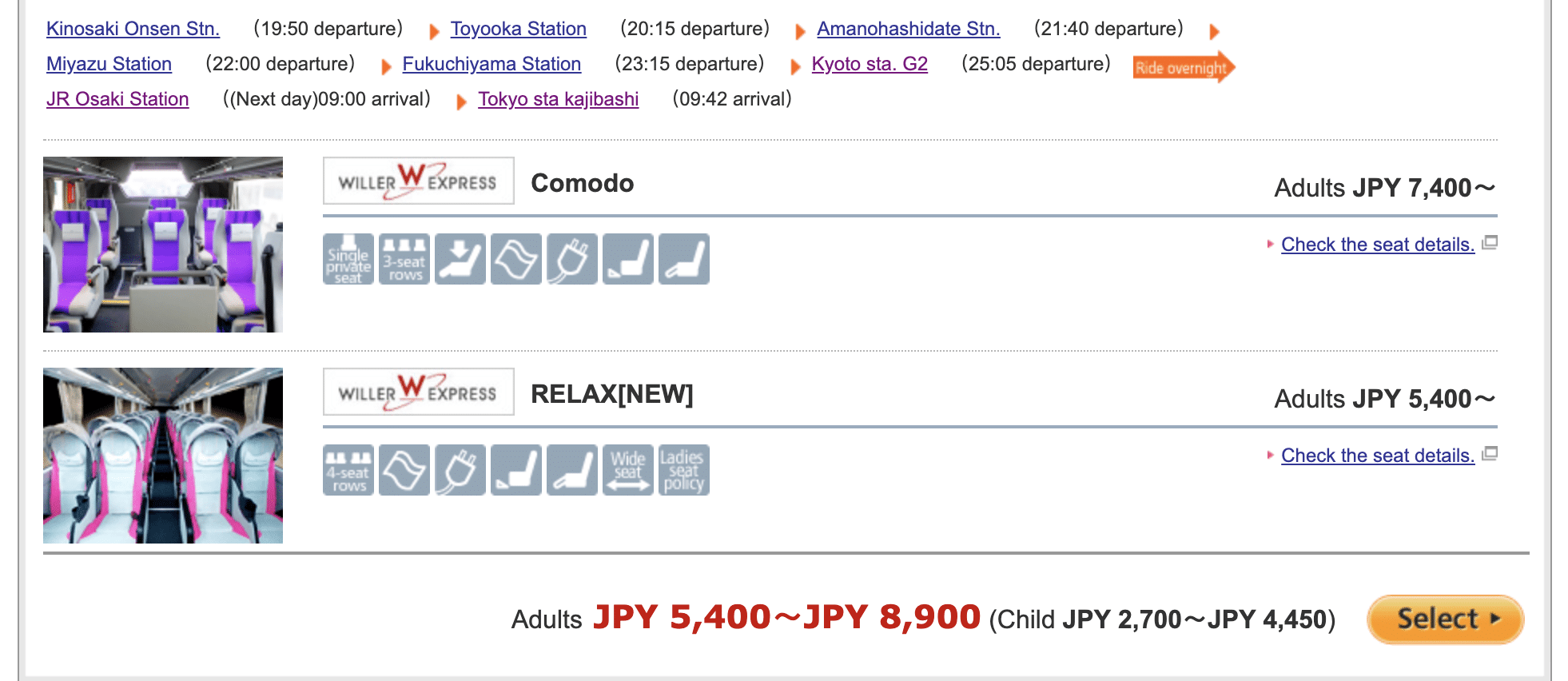This screenshot has height=681, width=1568.
Task: Click the RELAX[NEW] seat type heading
Action: coord(612,394)
